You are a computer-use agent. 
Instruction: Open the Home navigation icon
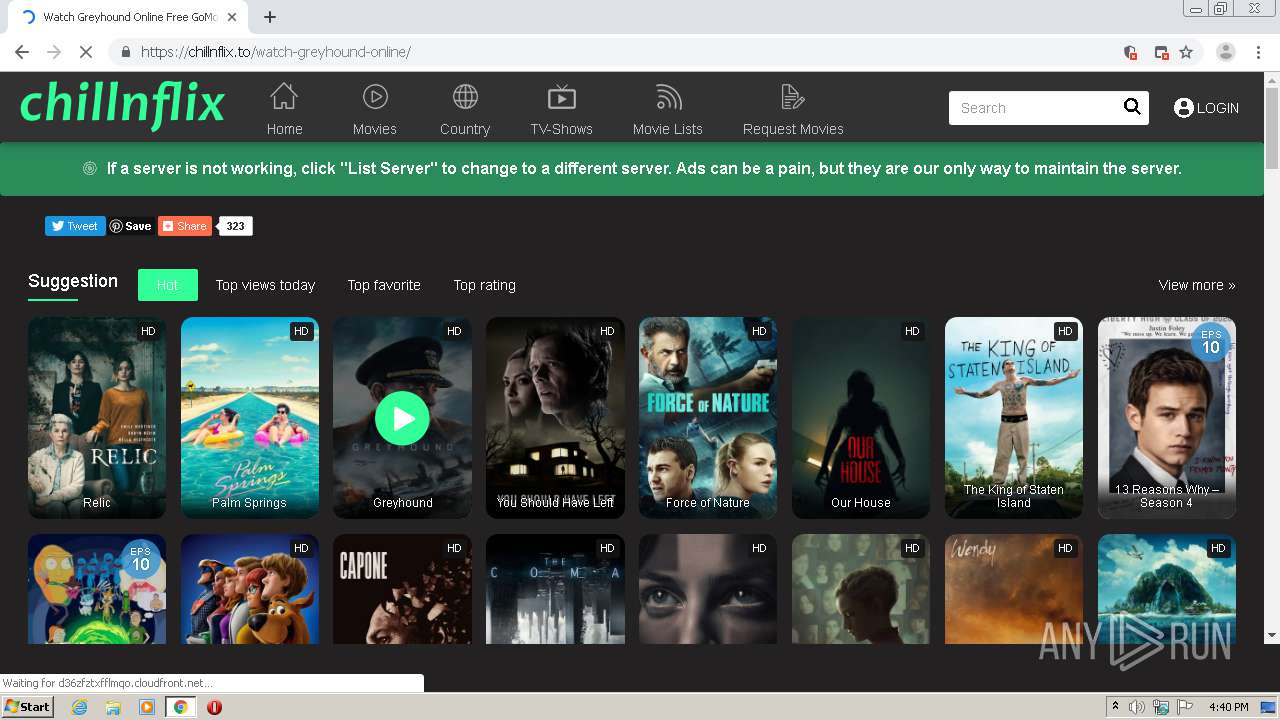(x=284, y=97)
